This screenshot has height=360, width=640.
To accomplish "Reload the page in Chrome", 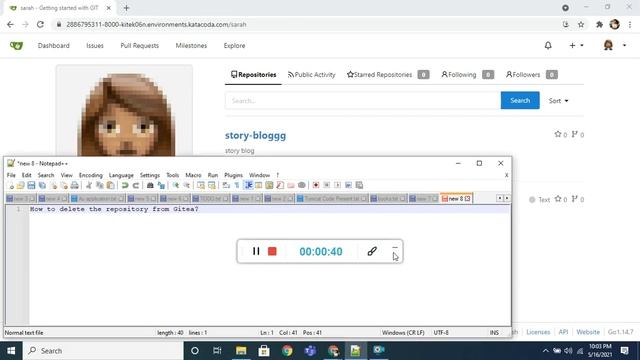I will point(40,24).
